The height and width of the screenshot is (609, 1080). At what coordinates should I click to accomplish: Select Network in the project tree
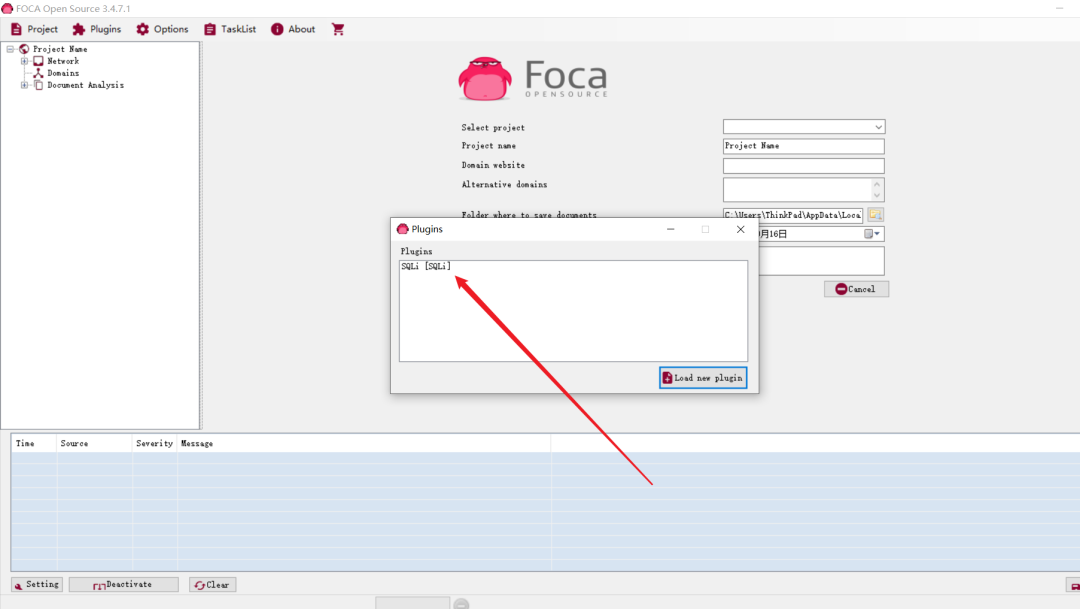[63, 61]
